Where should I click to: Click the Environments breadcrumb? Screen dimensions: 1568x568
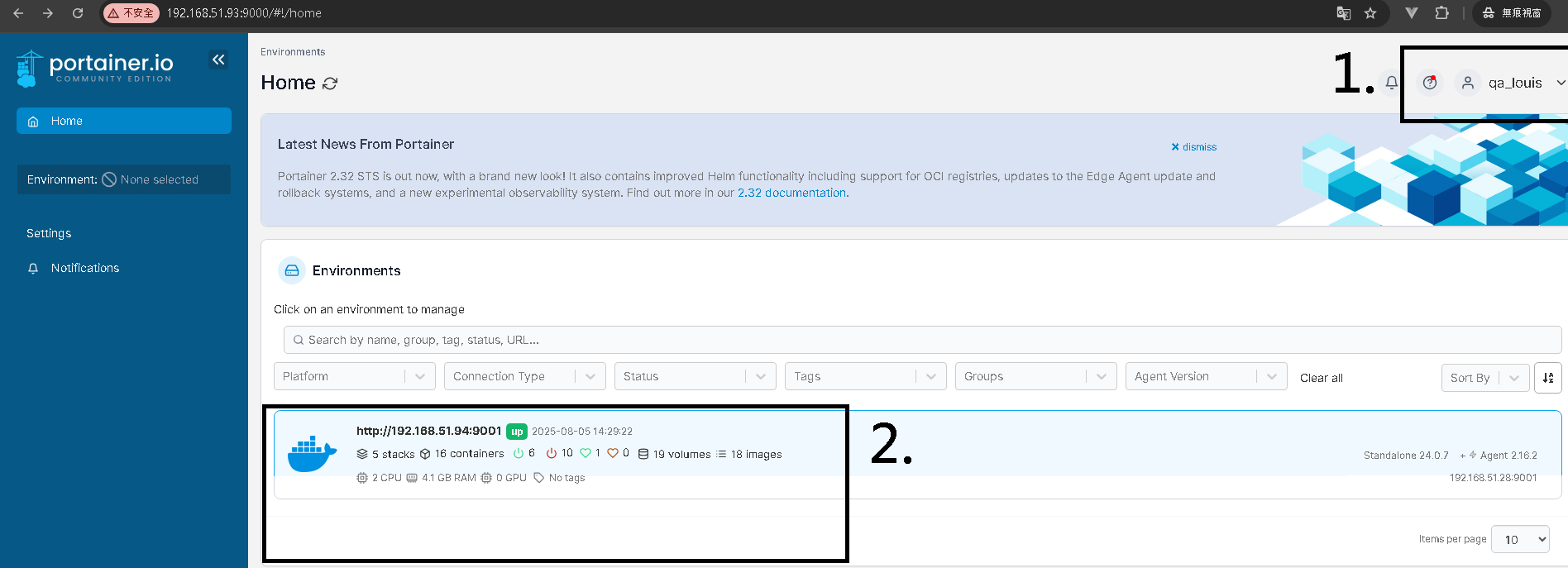(293, 52)
